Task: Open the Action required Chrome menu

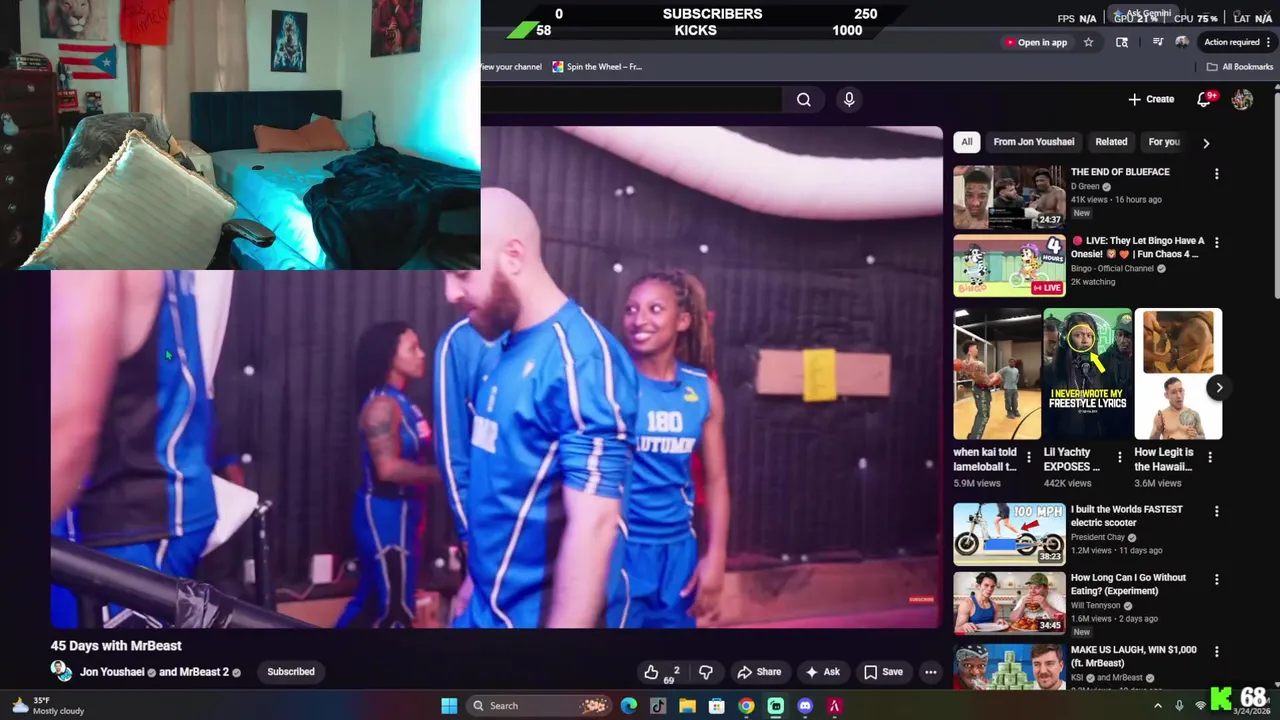Action: pyautogui.click(x=1237, y=42)
